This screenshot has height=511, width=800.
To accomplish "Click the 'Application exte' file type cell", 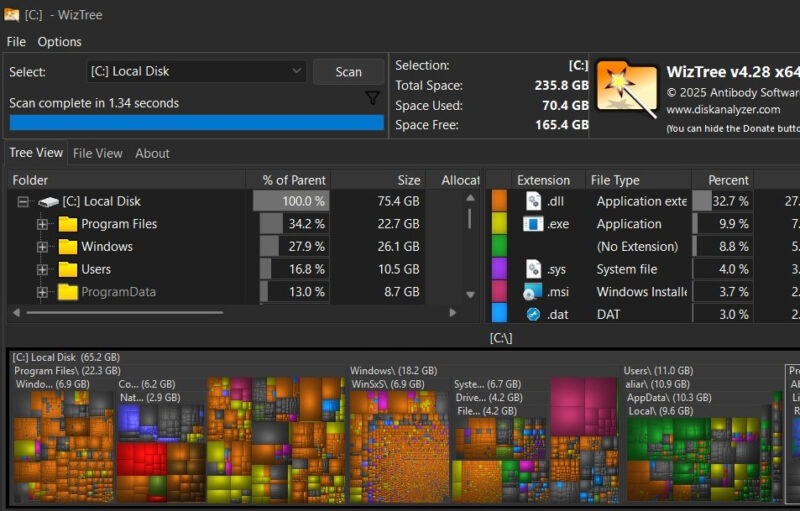I will point(641,201).
